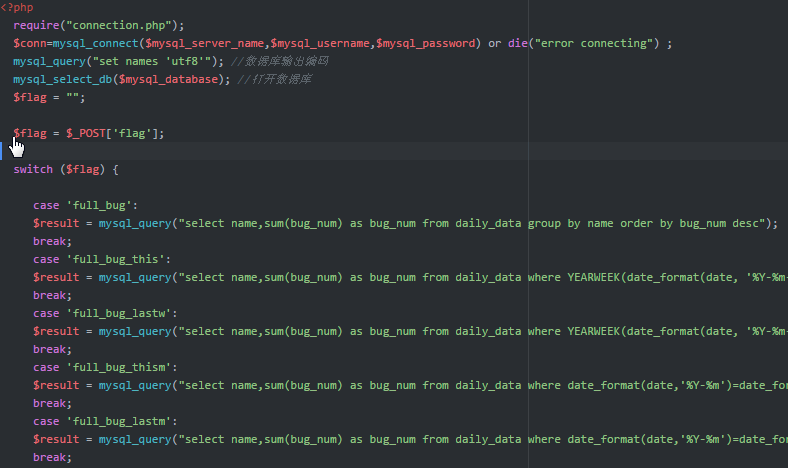The width and height of the screenshot is (788, 468).
Task: Select the "error connecting" string
Action: coord(594,43)
